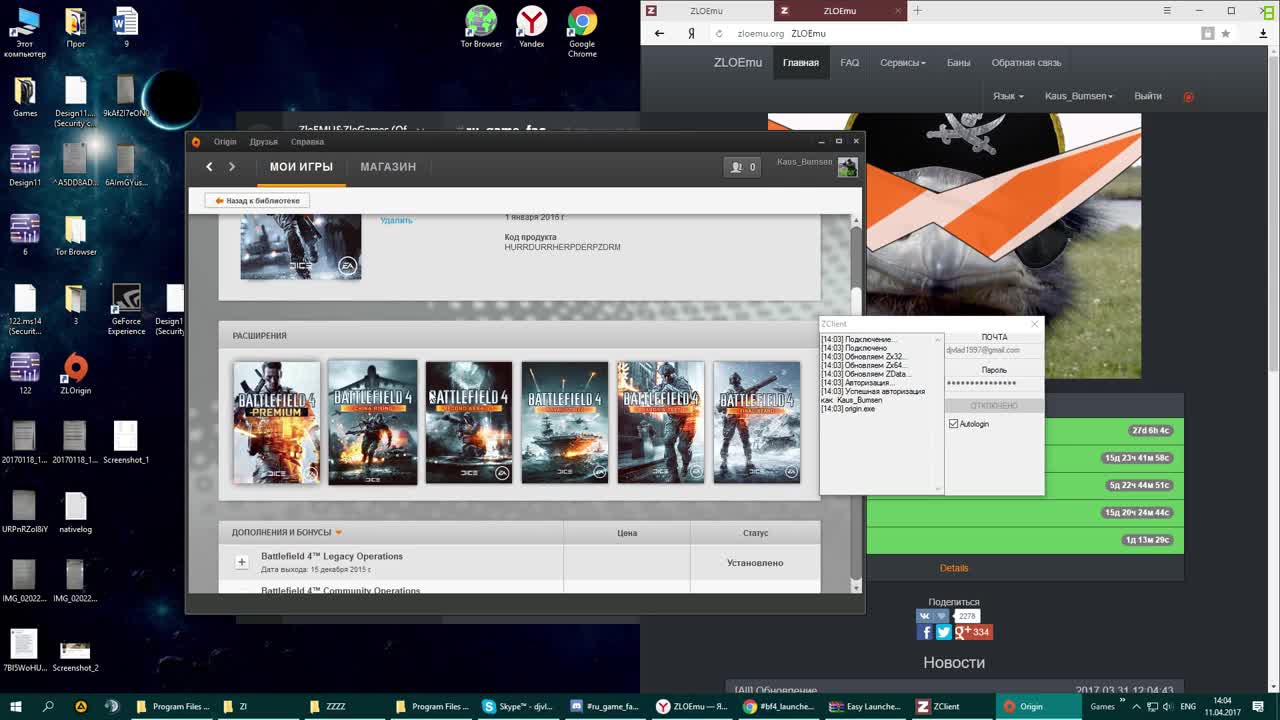Go back in Origin navigation

pos(209,167)
